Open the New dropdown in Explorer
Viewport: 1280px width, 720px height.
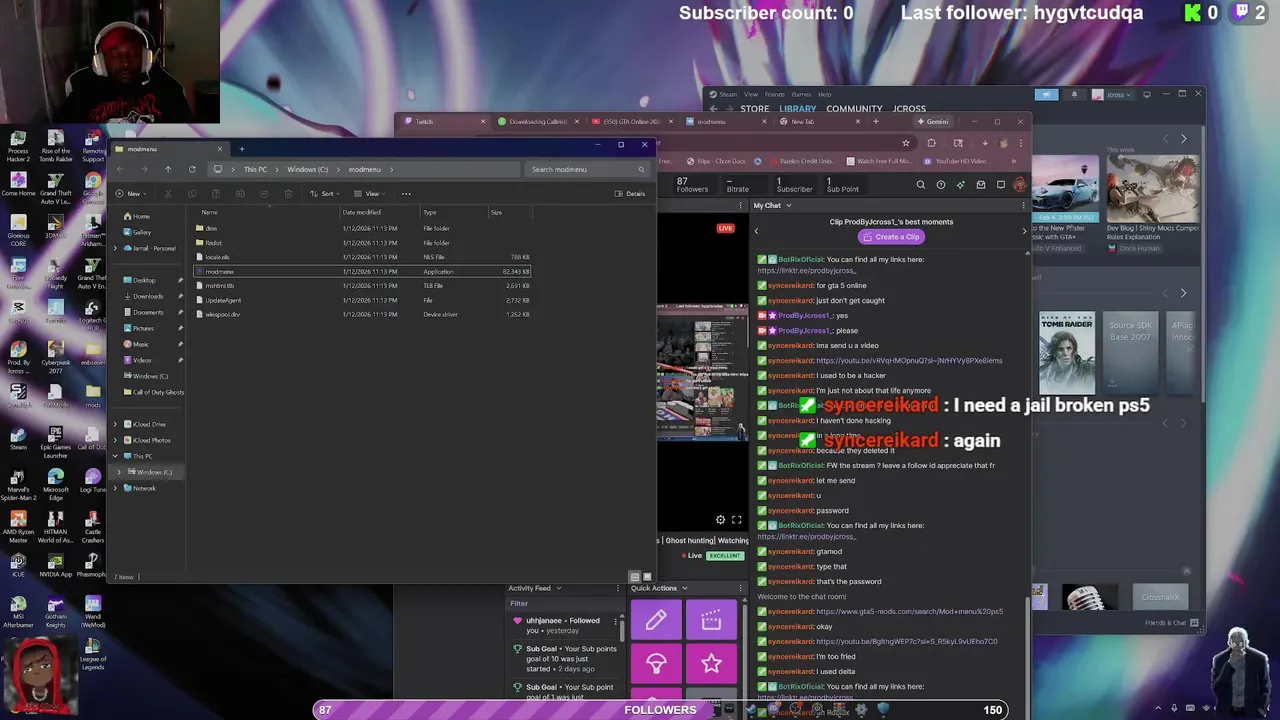coord(130,193)
